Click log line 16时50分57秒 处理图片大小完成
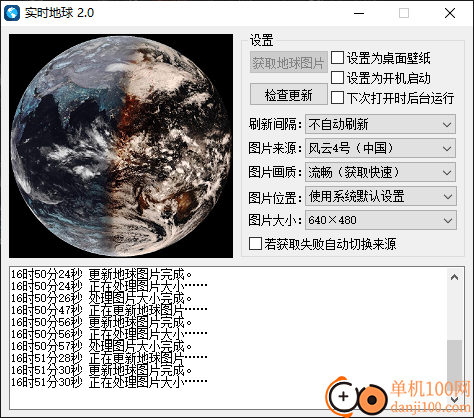The height and width of the screenshot is (418, 474). (101, 346)
